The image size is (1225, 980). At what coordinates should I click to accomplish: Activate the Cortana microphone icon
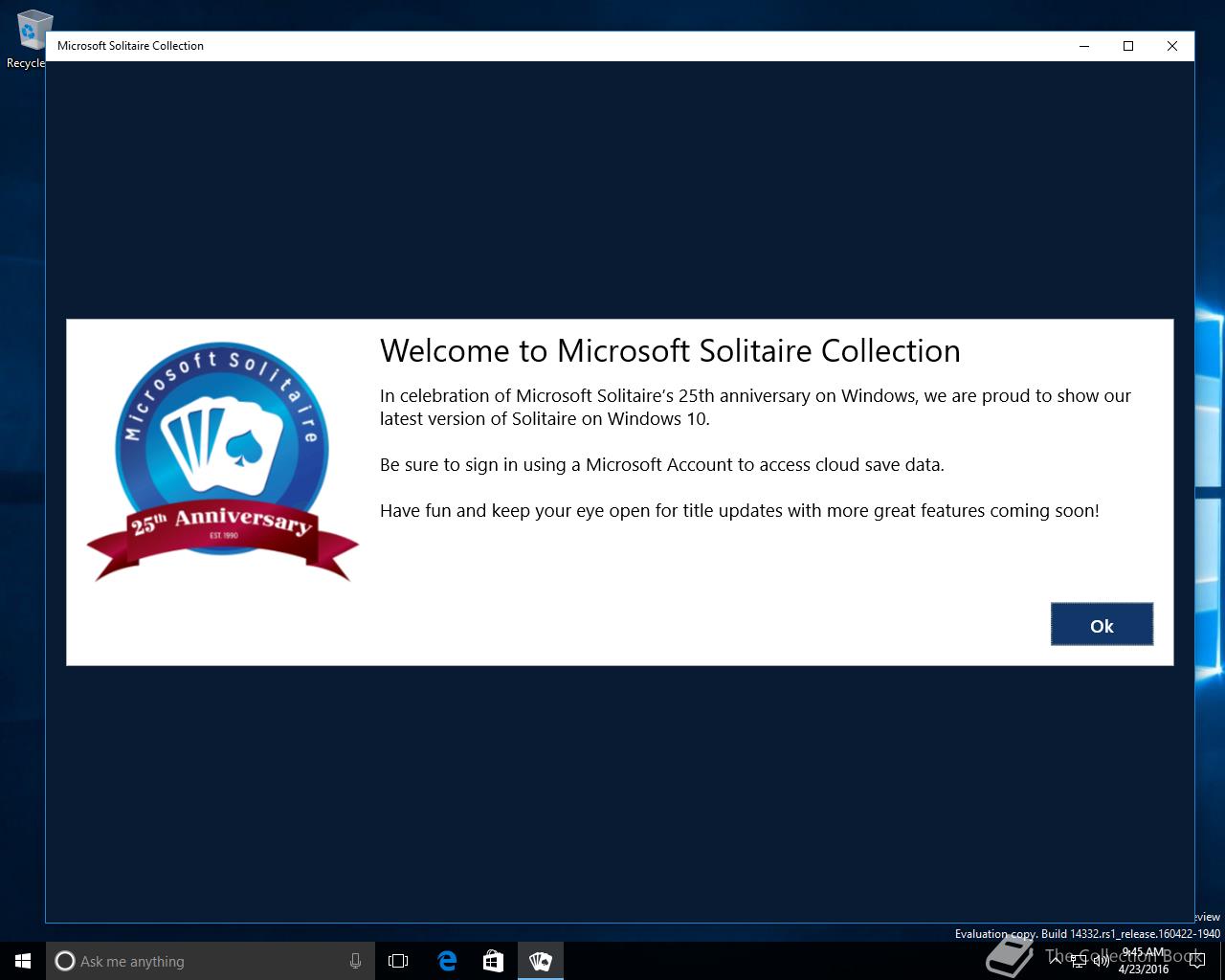pyautogui.click(x=355, y=961)
